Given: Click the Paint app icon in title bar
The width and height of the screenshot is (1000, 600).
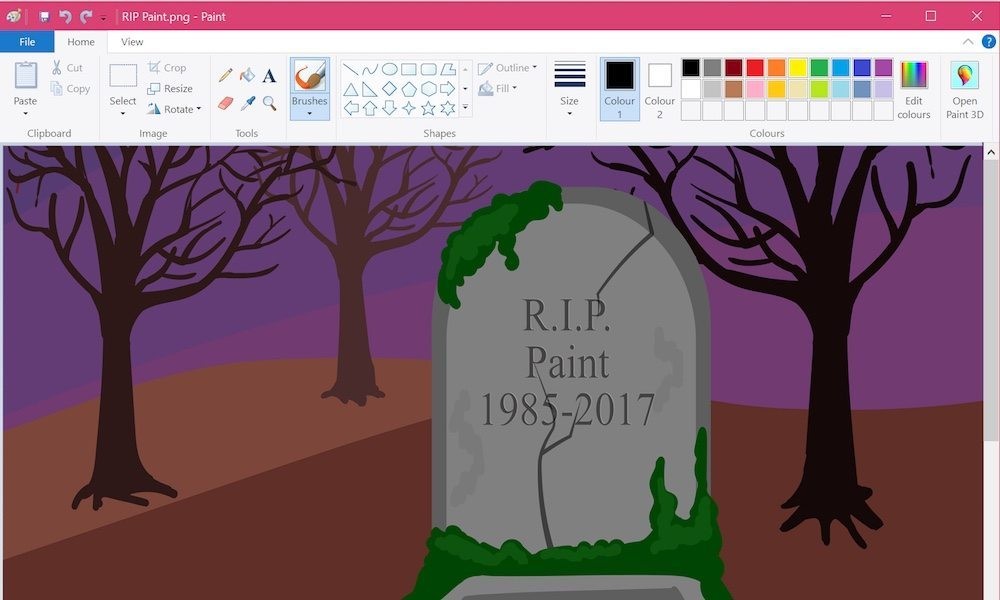Looking at the screenshot, I should (14, 16).
